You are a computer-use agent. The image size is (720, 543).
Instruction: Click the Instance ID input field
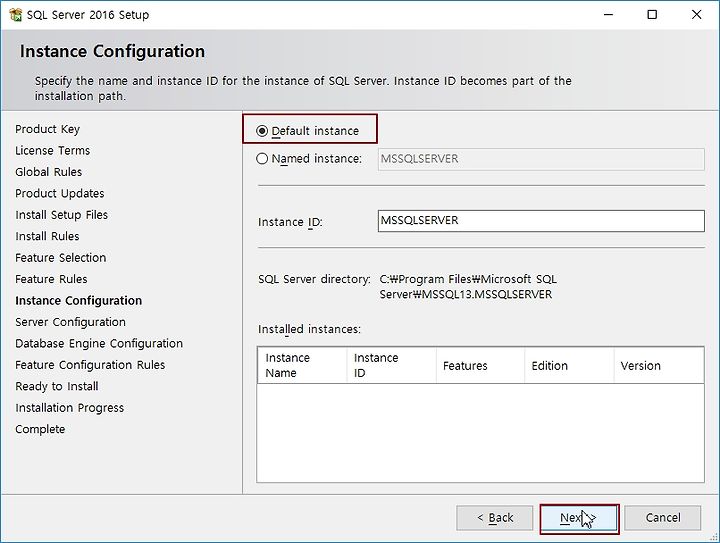point(541,221)
